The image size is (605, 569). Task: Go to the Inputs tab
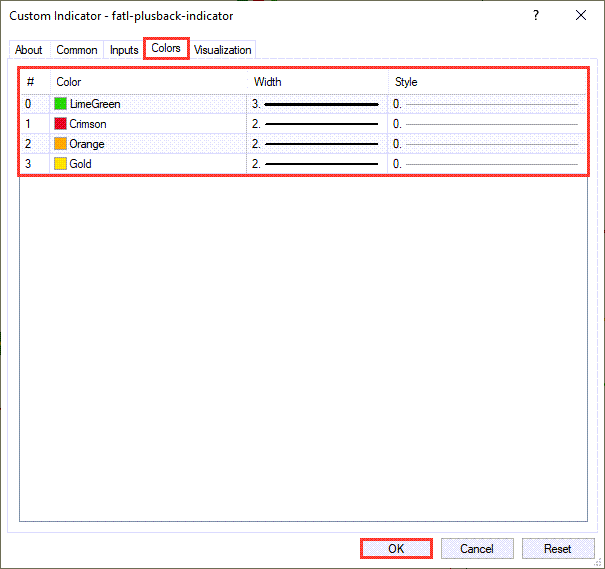pyautogui.click(x=123, y=50)
